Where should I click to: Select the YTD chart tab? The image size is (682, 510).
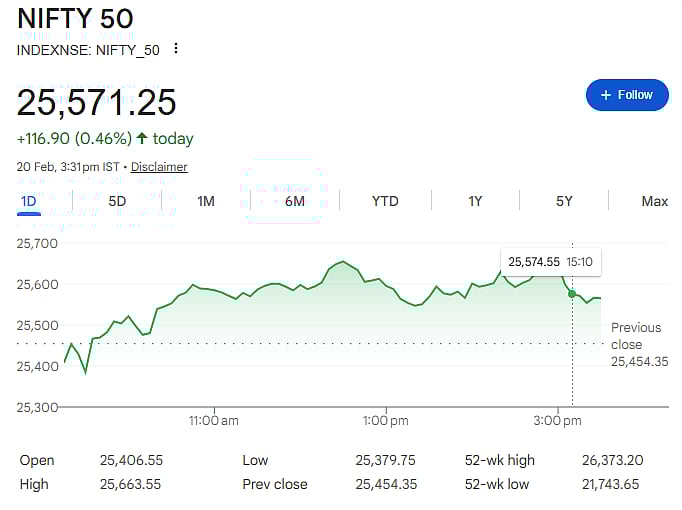pyautogui.click(x=385, y=201)
